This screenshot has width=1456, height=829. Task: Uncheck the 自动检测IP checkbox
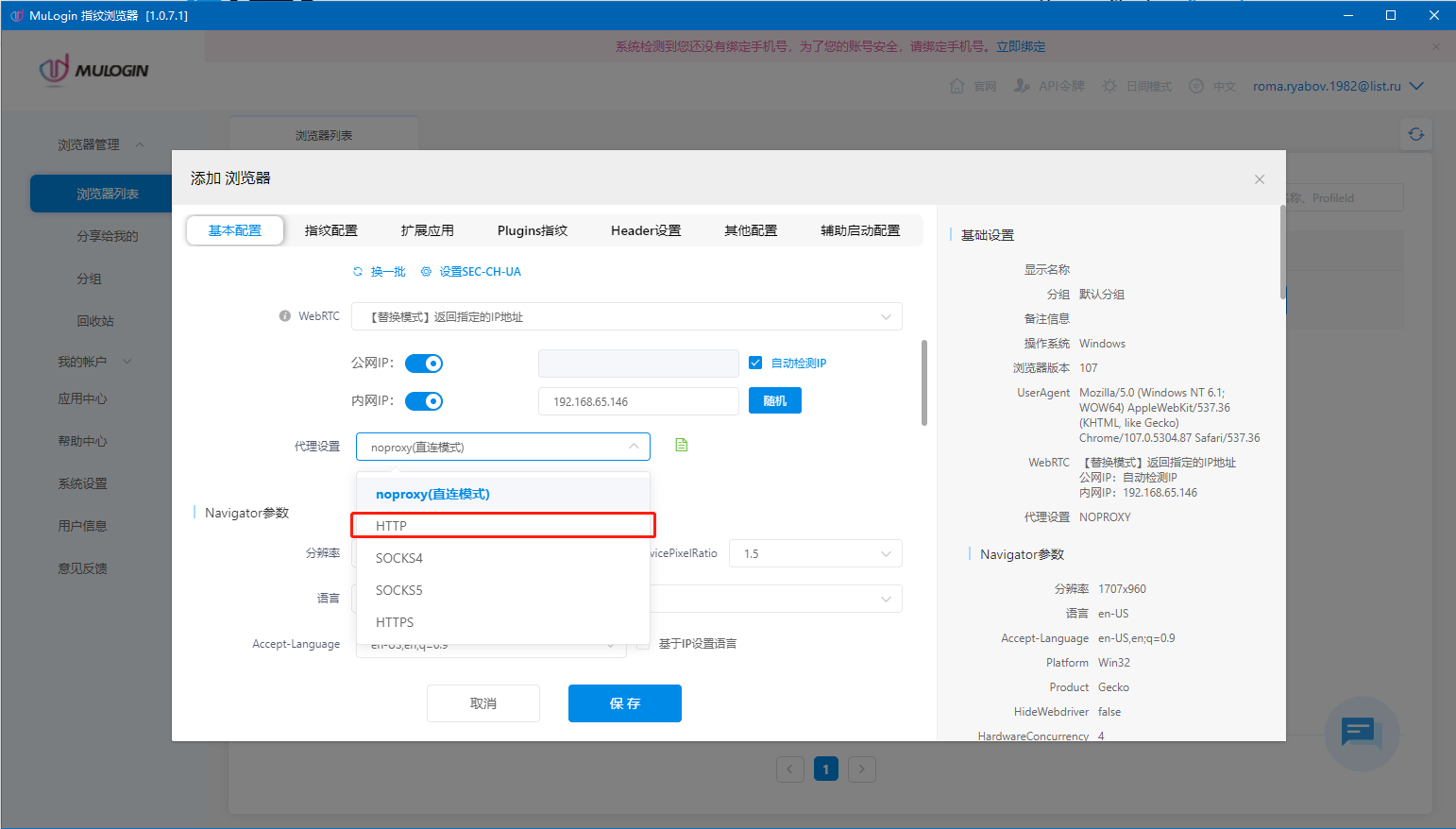pyautogui.click(x=755, y=363)
